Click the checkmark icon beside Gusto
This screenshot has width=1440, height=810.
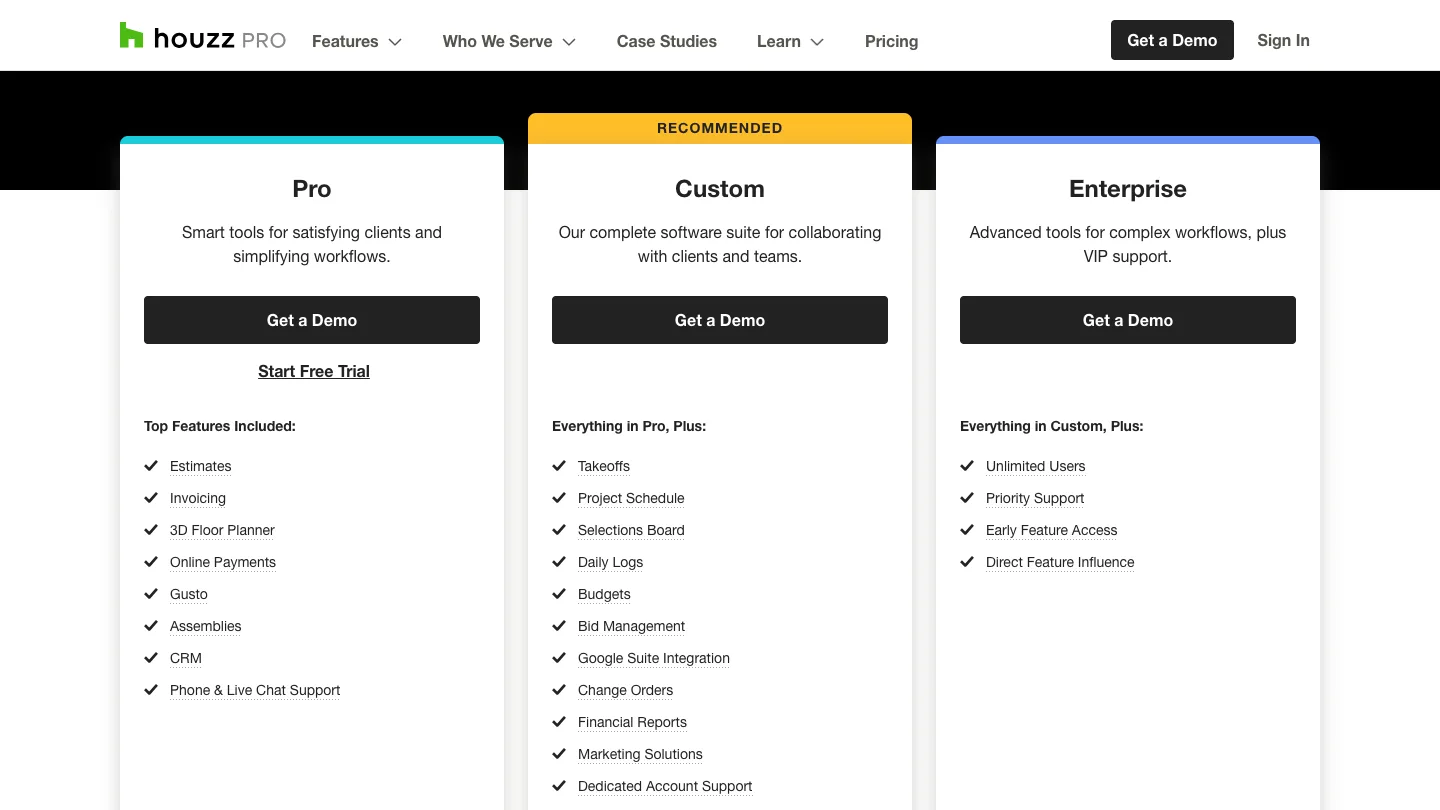coord(151,594)
